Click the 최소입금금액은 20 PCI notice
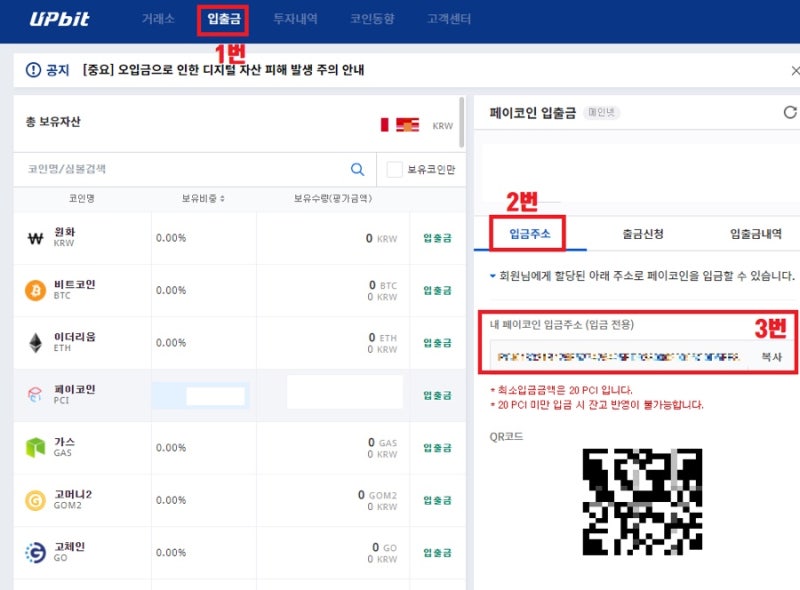This screenshot has height=590, width=800. tap(561, 390)
